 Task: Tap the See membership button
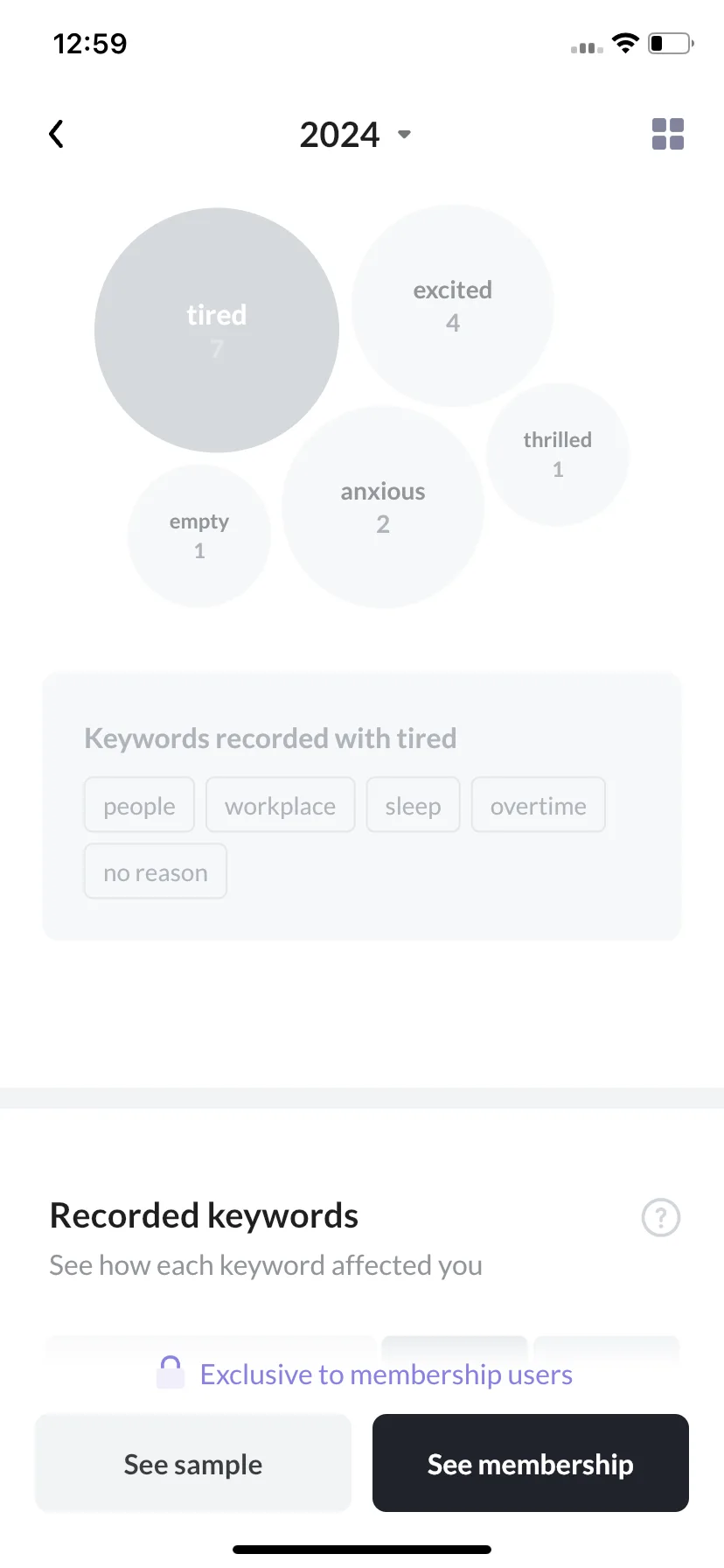(x=531, y=1463)
